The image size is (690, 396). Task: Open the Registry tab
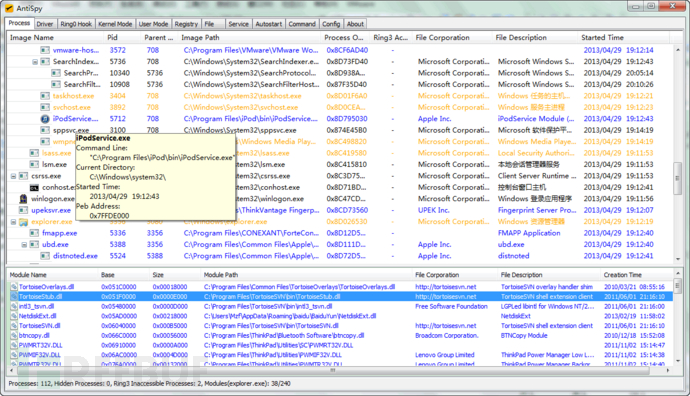click(x=186, y=24)
